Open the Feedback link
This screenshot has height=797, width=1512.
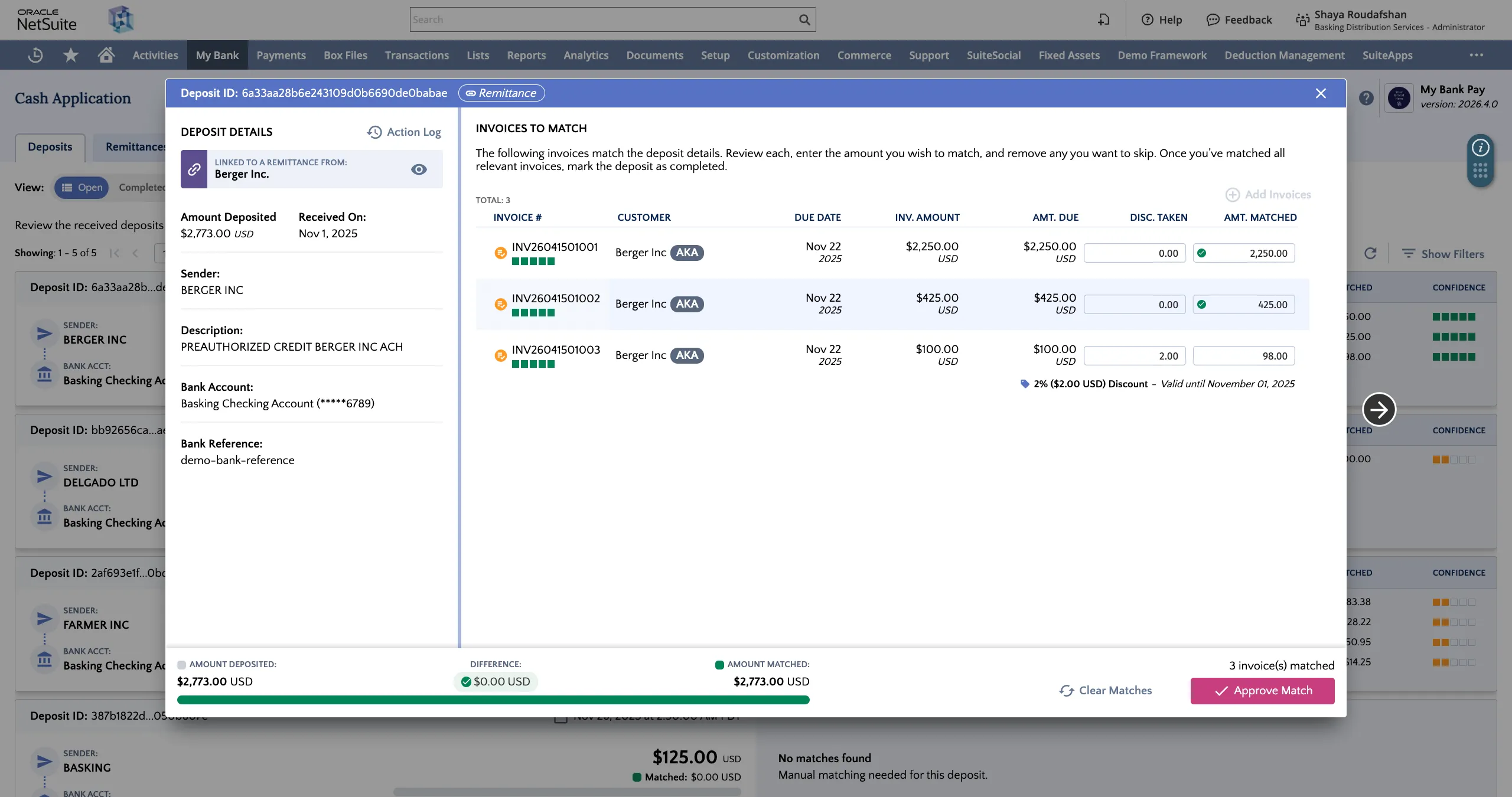1239,19
